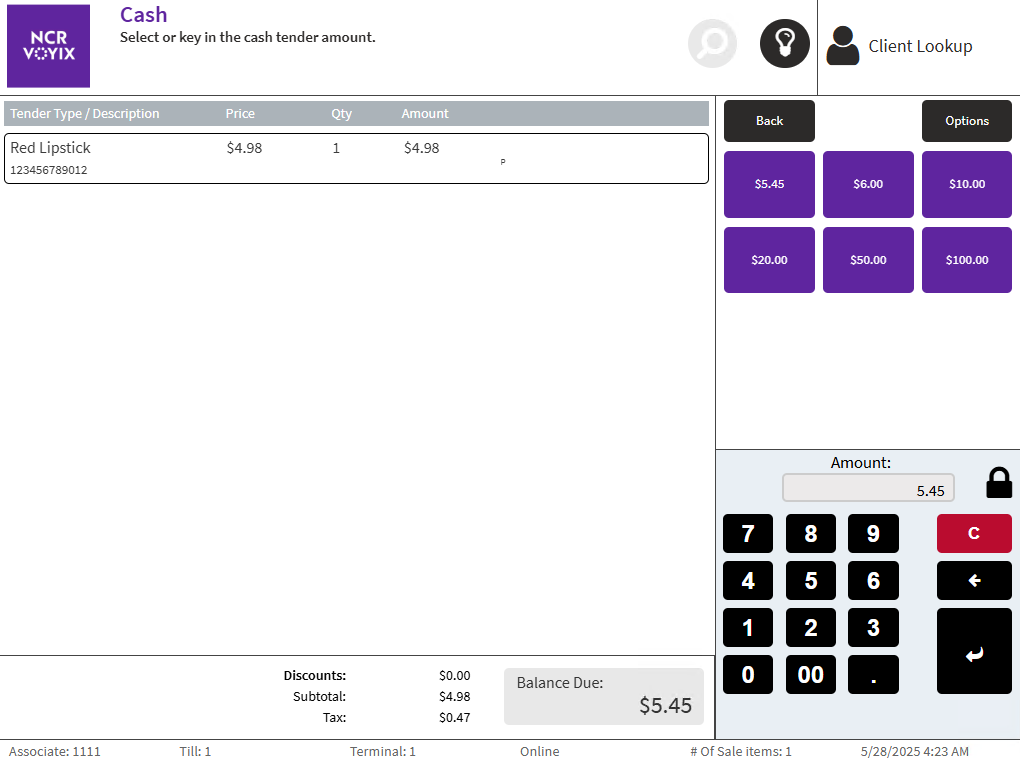Select the Red Lipstick line item

(356, 158)
